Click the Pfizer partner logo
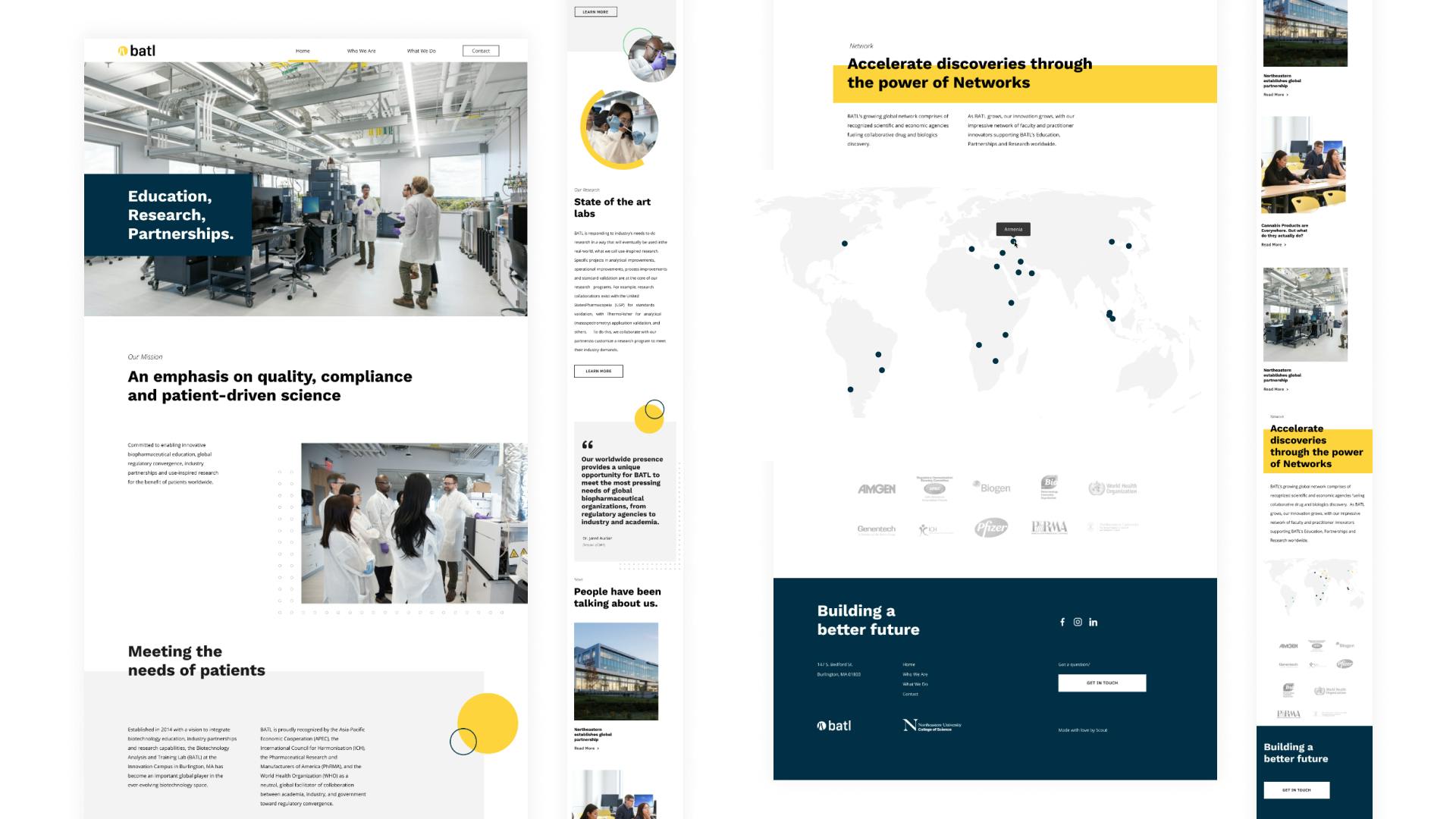Image resolution: width=1456 pixels, height=819 pixels. (991, 528)
